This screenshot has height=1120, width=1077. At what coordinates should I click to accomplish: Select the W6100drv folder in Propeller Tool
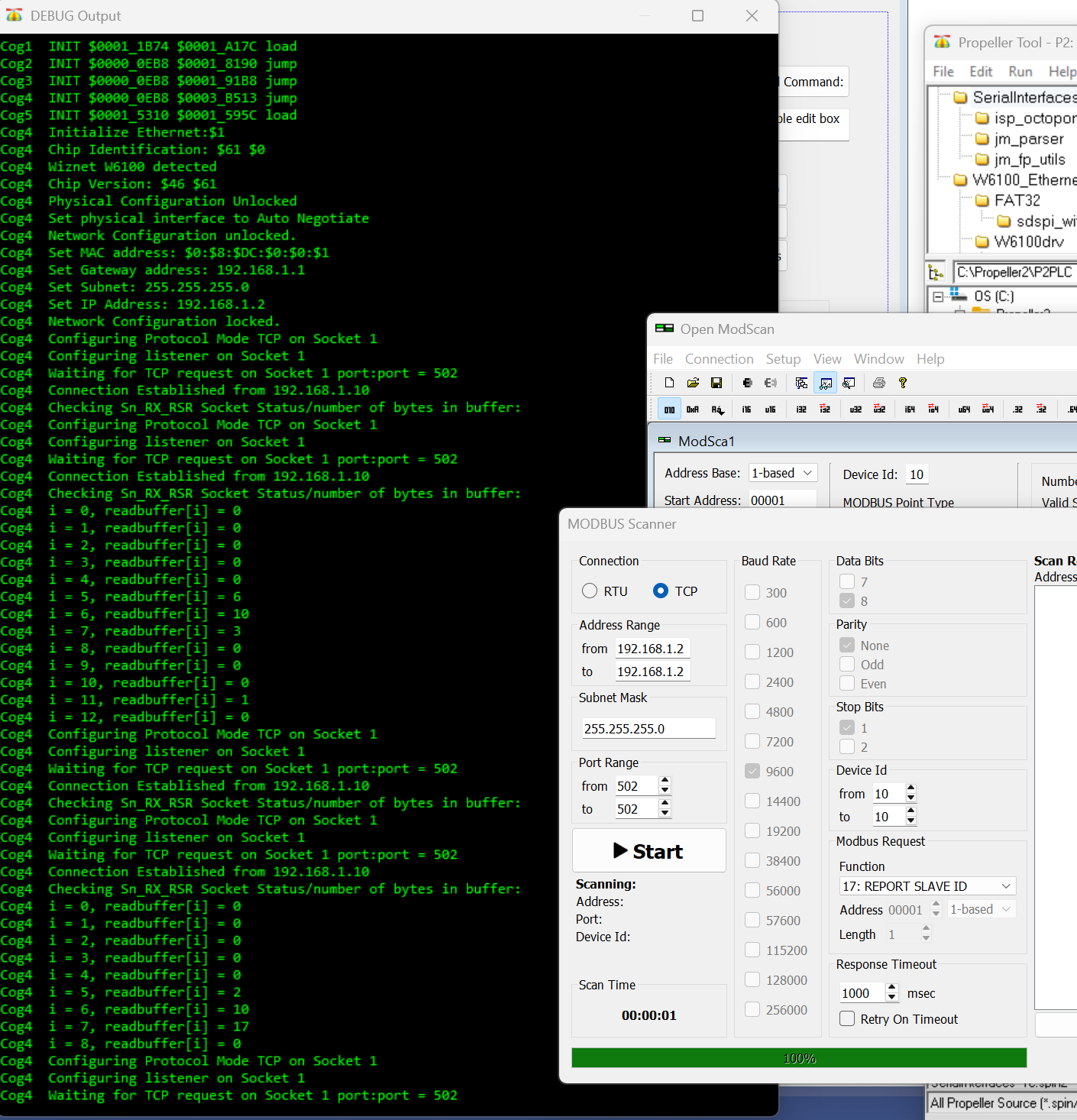(x=1028, y=241)
